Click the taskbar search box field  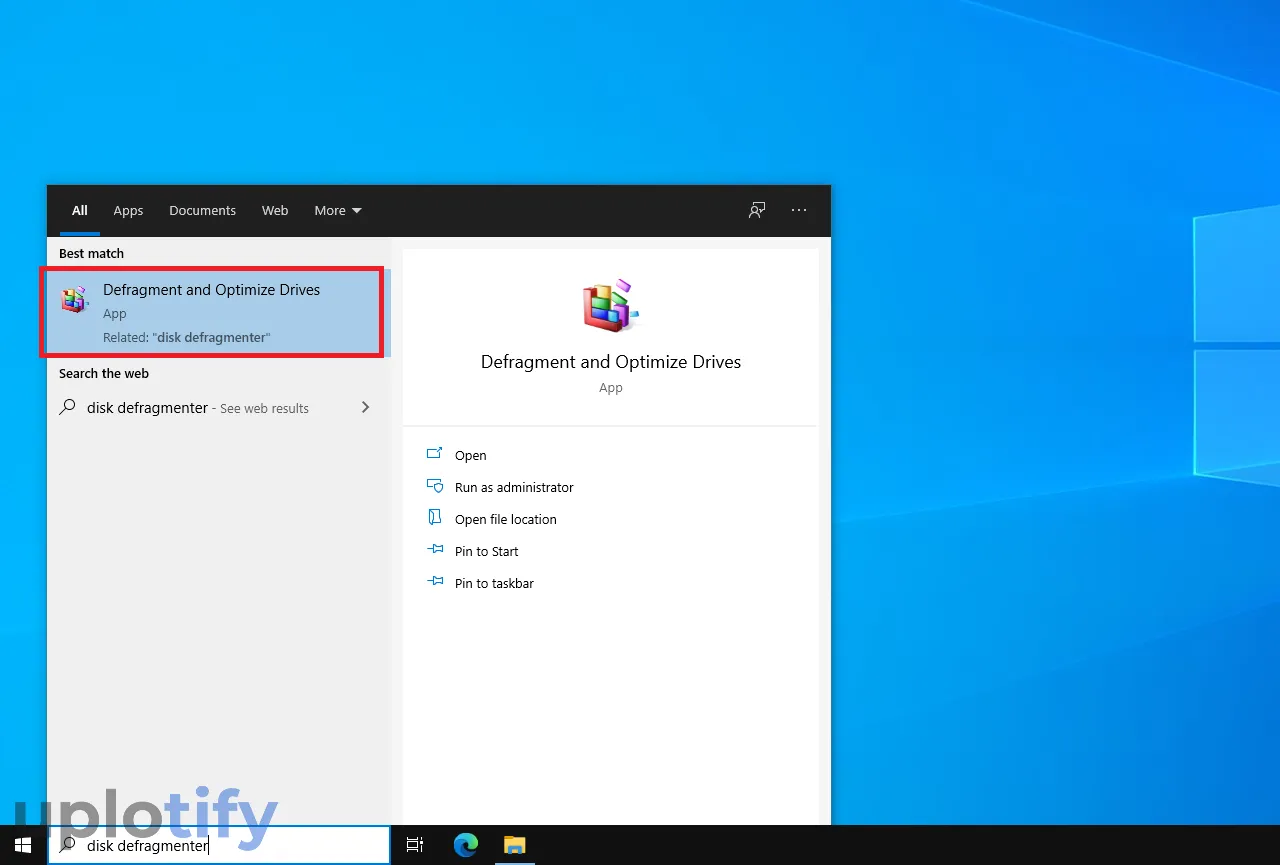point(219,845)
